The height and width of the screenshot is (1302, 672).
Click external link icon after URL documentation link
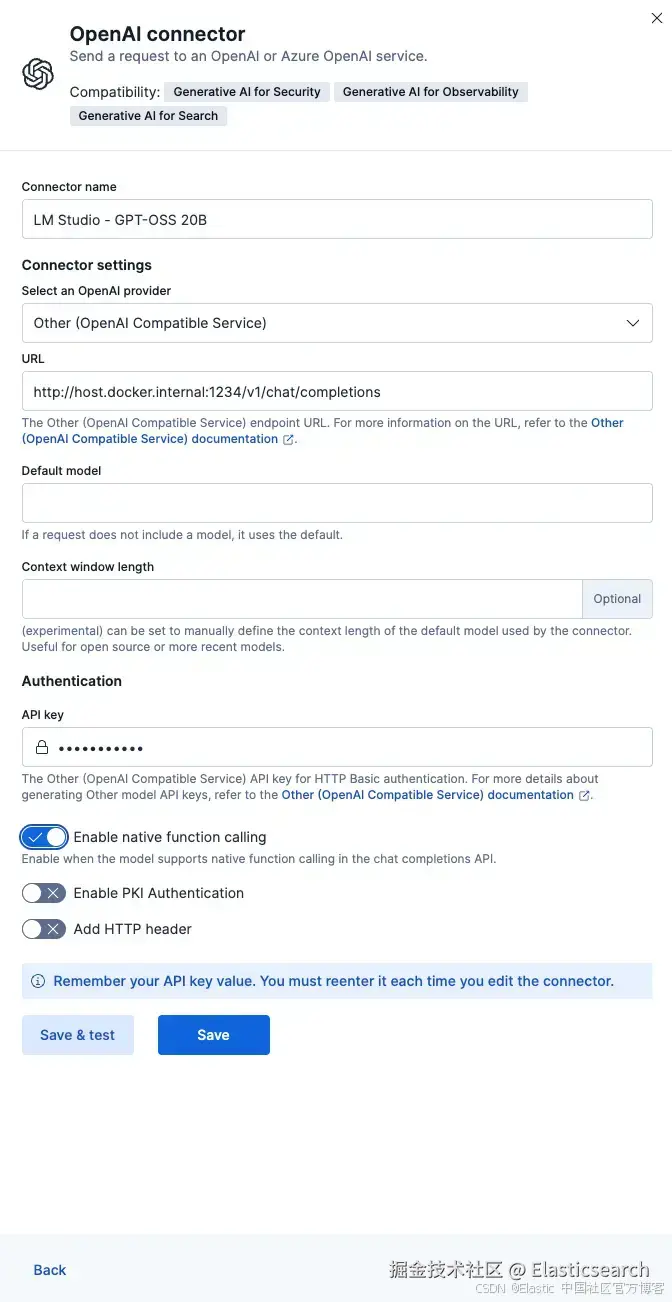click(288, 439)
